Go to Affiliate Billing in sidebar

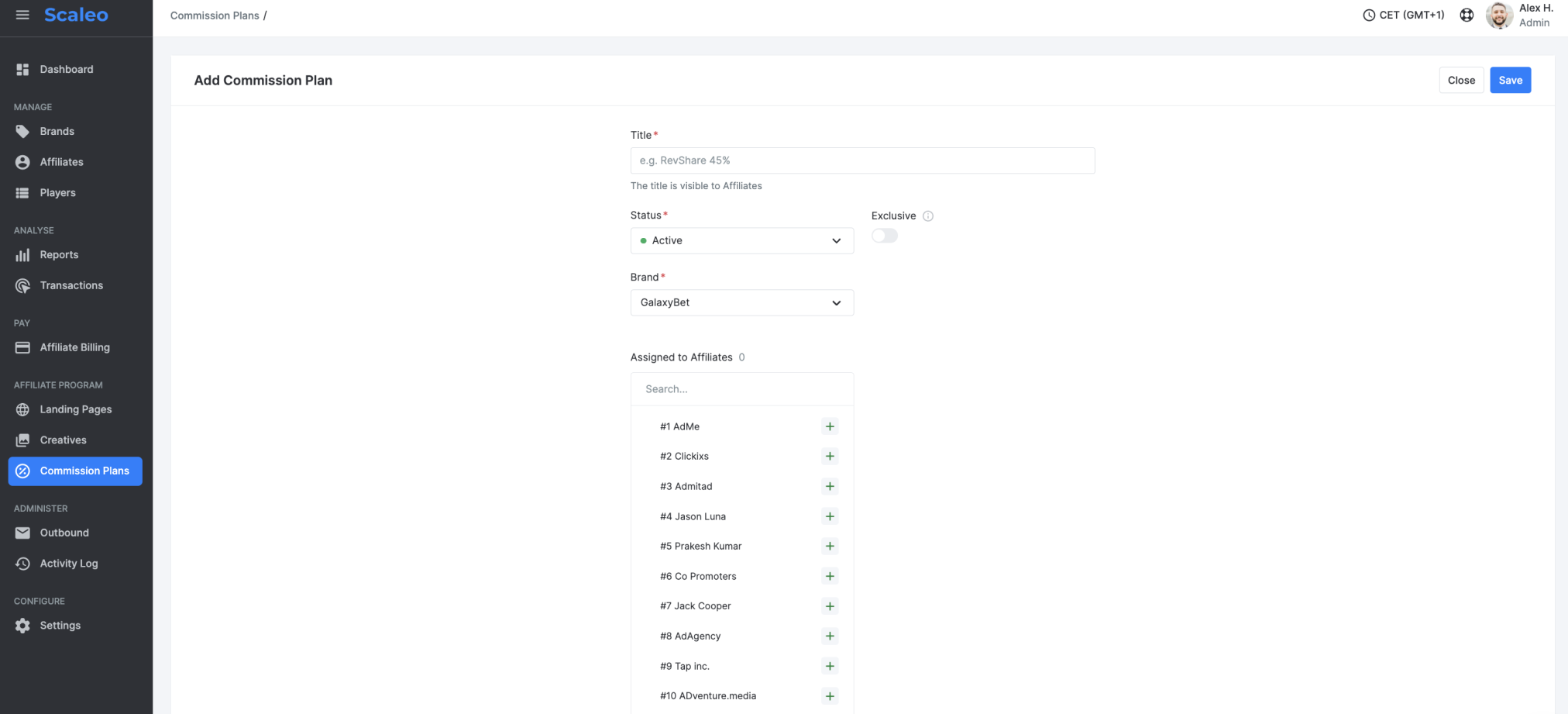click(74, 347)
